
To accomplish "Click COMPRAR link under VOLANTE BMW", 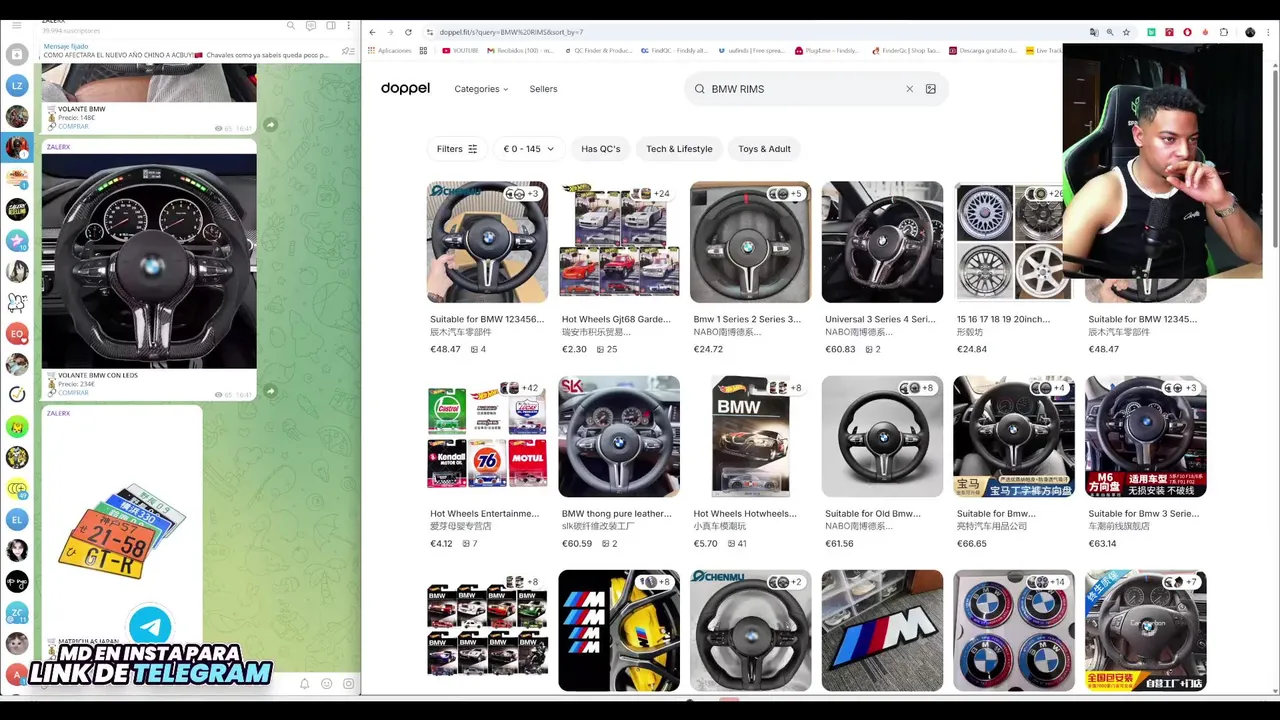I will [73, 126].
